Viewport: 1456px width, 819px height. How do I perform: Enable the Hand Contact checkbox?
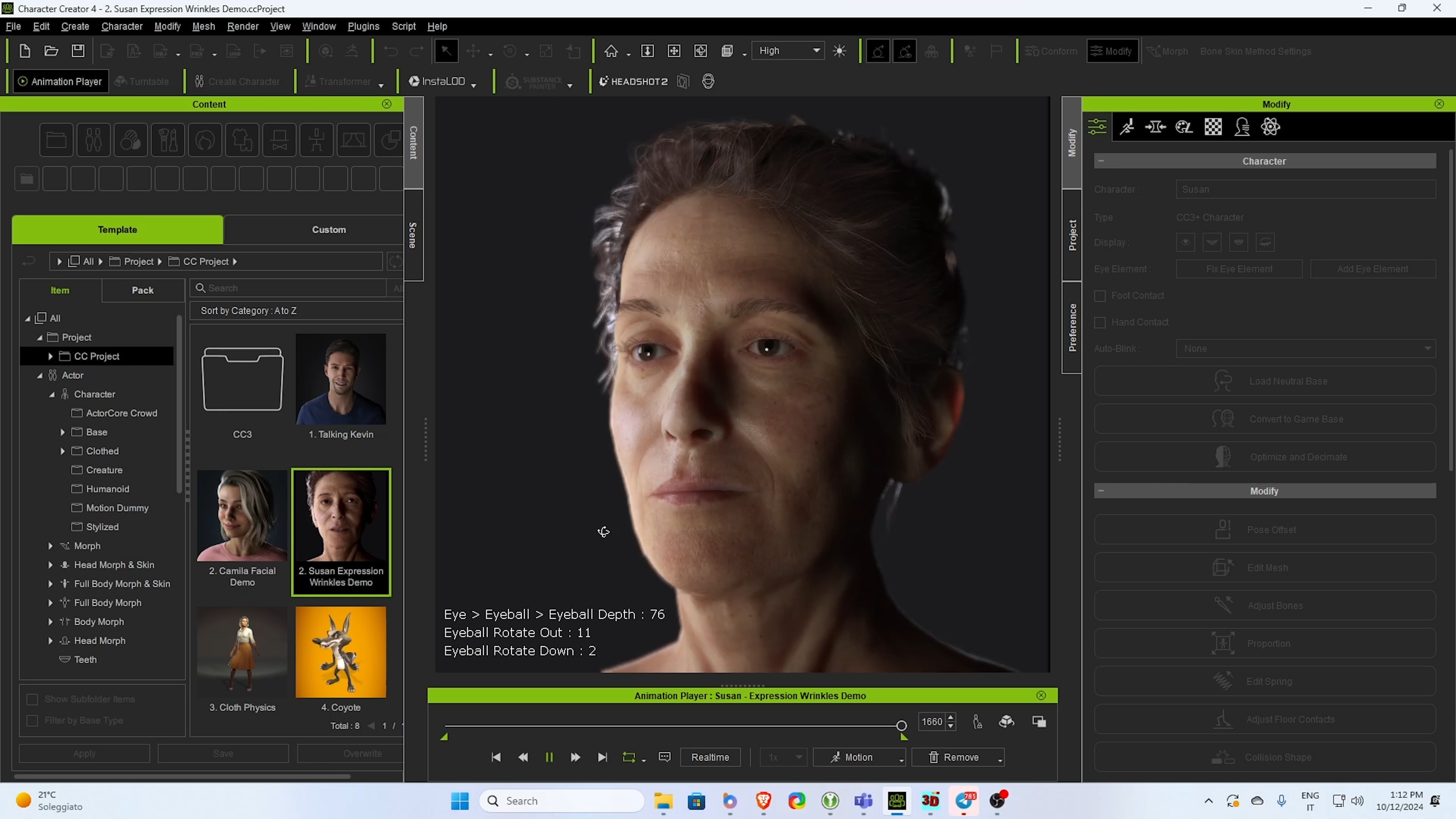(x=1100, y=322)
